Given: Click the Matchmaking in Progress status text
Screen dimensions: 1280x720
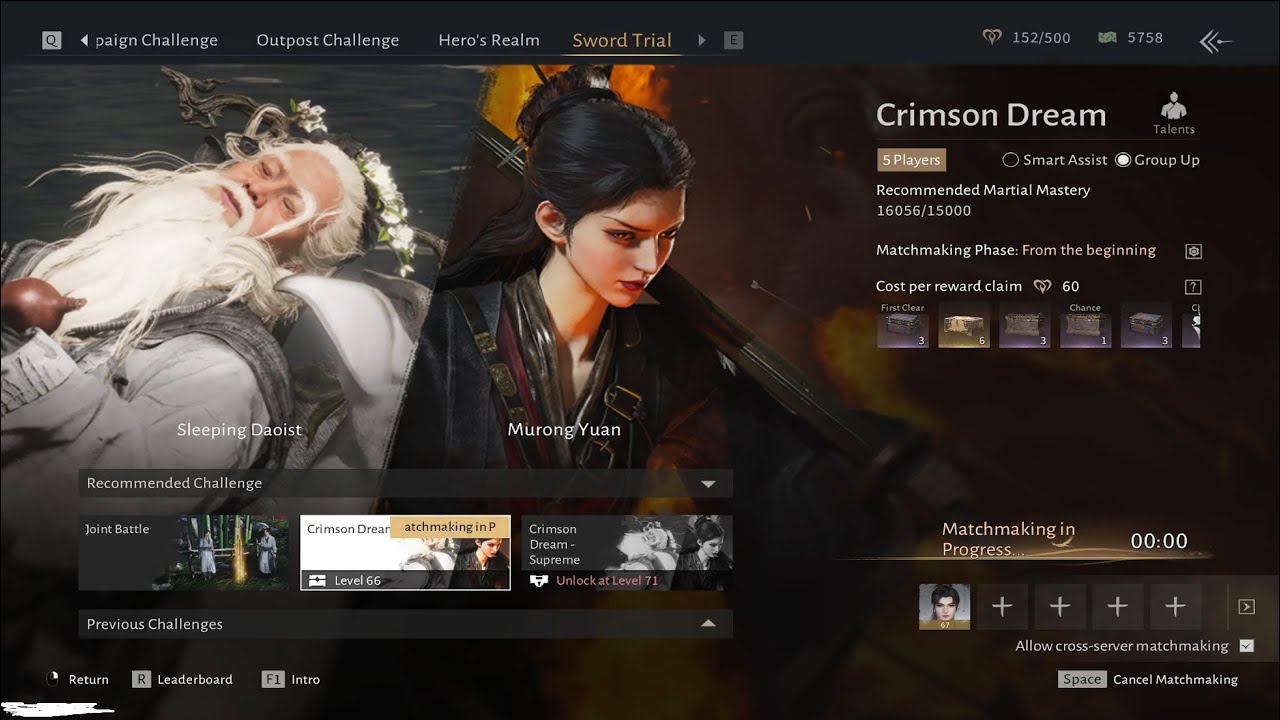Looking at the screenshot, I should click(x=1008, y=540).
